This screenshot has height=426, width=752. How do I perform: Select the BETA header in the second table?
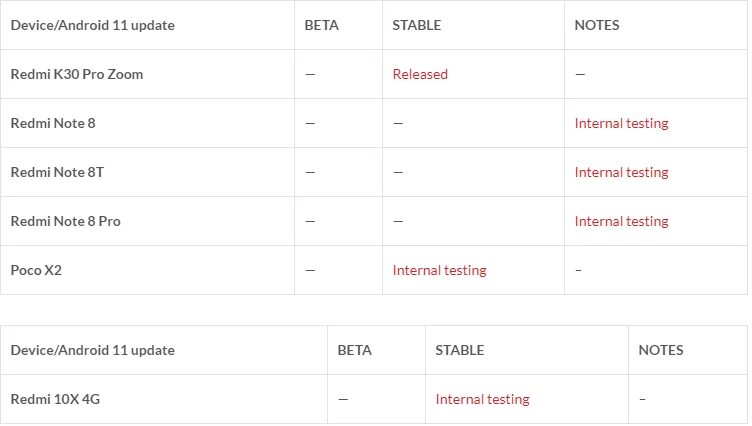pyautogui.click(x=354, y=350)
